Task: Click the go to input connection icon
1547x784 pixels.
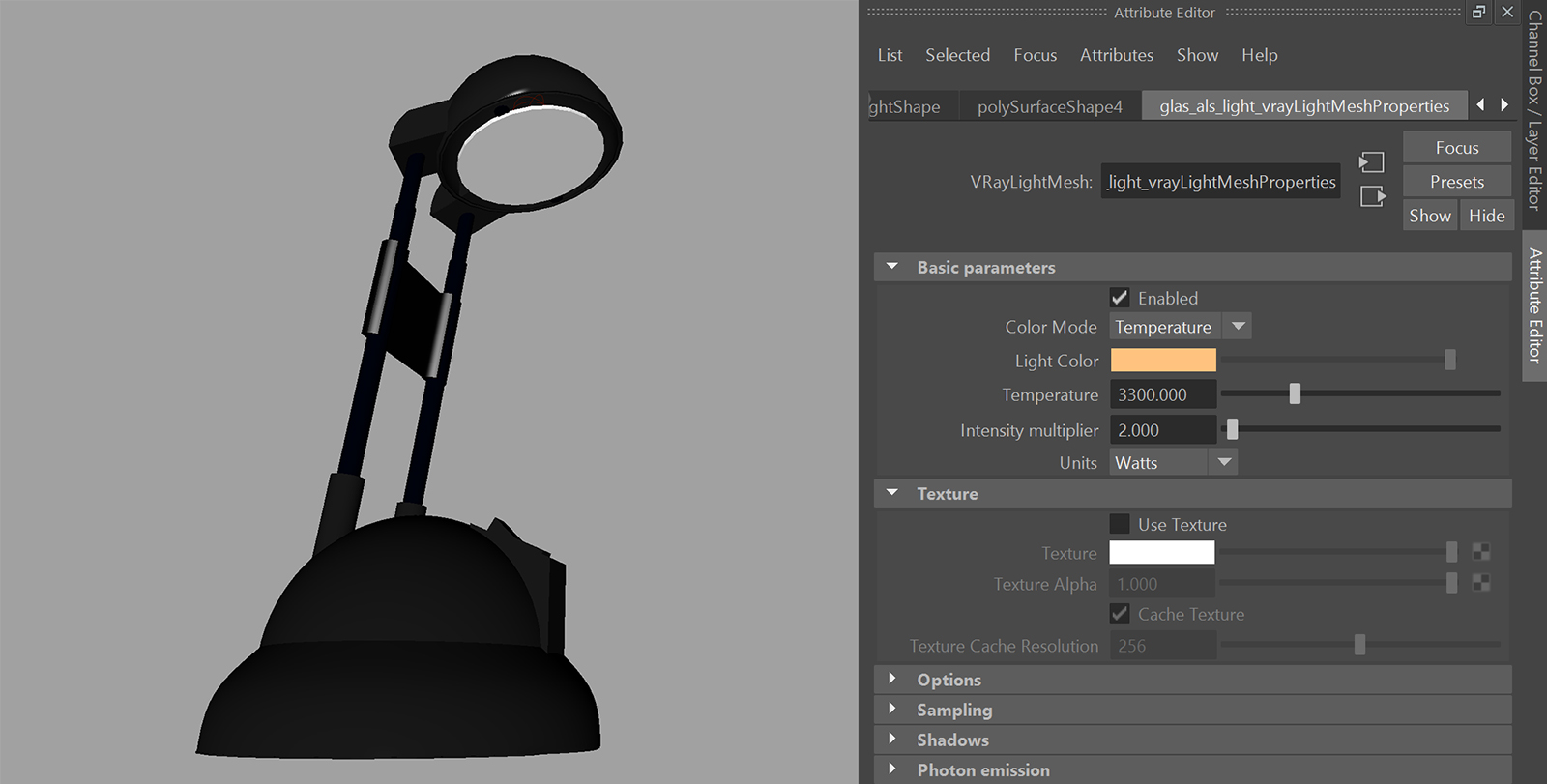Action: point(1371,162)
